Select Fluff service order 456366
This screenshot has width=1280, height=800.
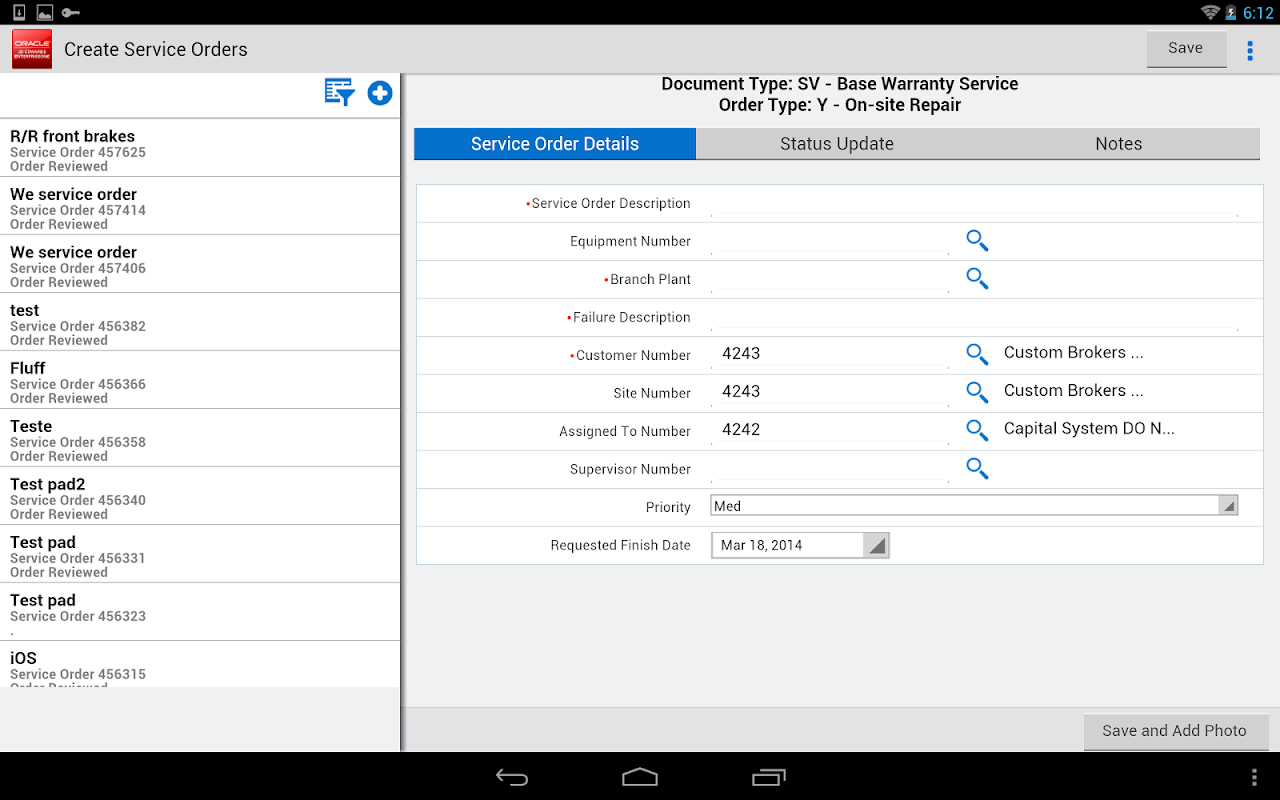200,380
